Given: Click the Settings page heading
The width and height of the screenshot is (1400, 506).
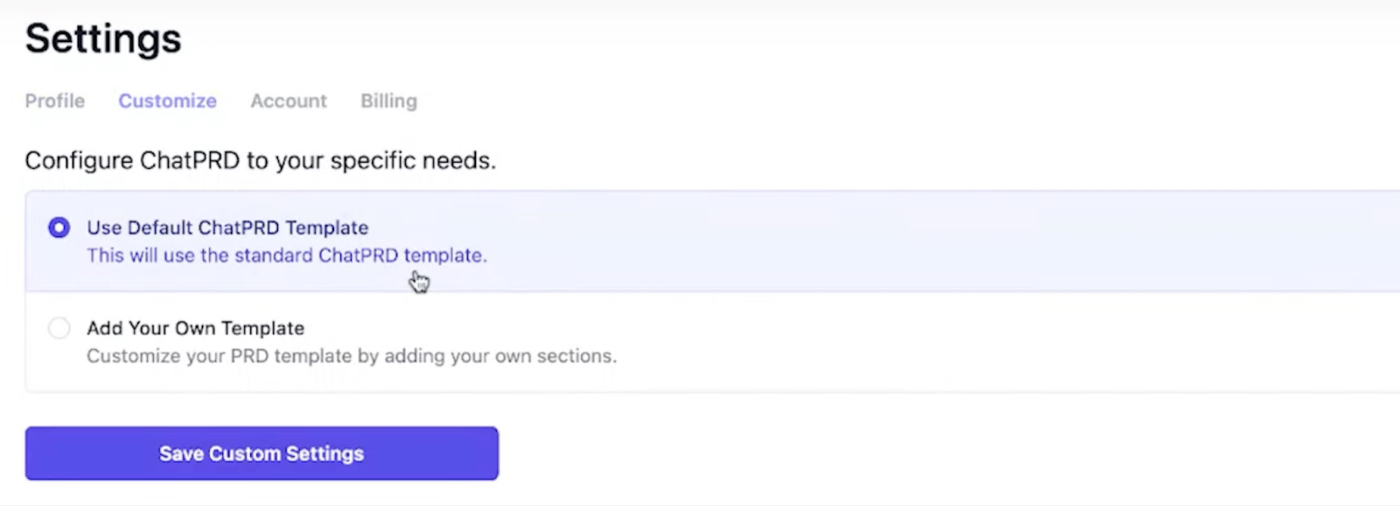Looking at the screenshot, I should 103,39.
